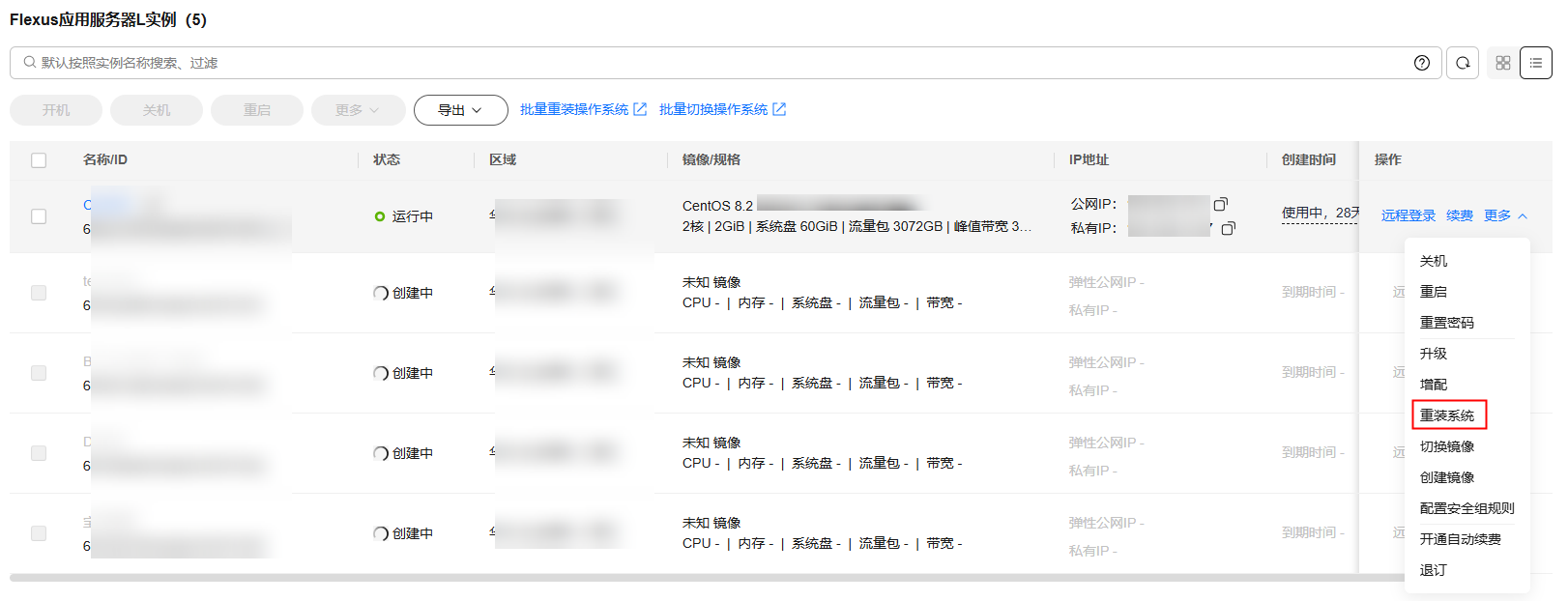Image resolution: width=1568 pixels, height=601 pixels.
Task: Click the 远程登录 link
Action: (x=1408, y=215)
